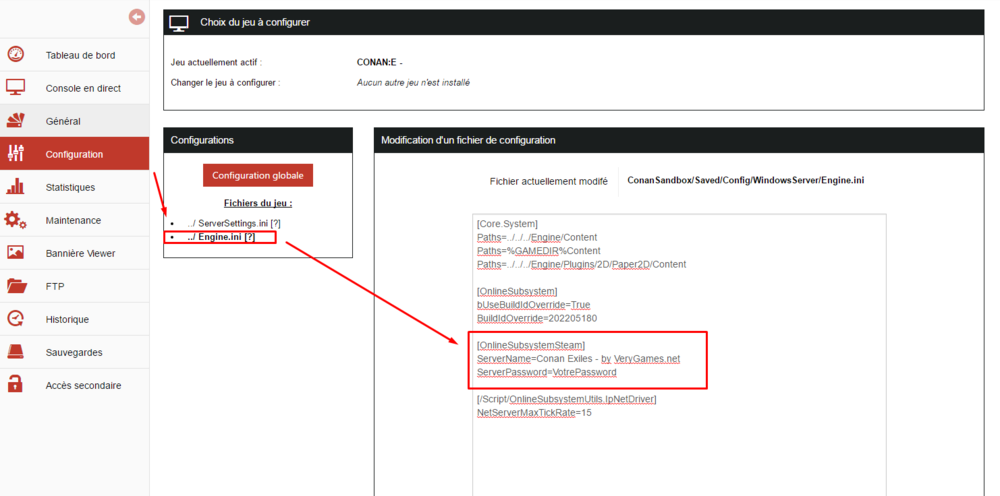Collapse sidebar with the back arrow icon
1000x496 pixels.
137,17
